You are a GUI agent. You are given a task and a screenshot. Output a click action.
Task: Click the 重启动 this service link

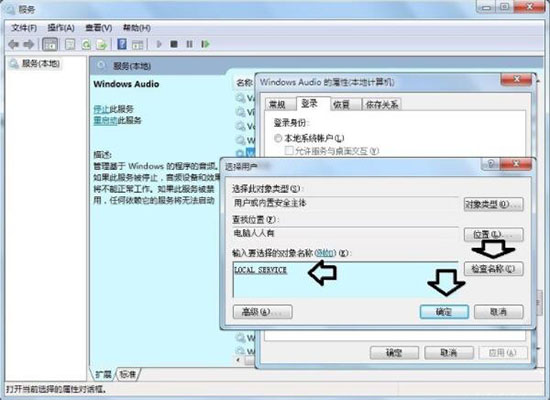coord(105,121)
